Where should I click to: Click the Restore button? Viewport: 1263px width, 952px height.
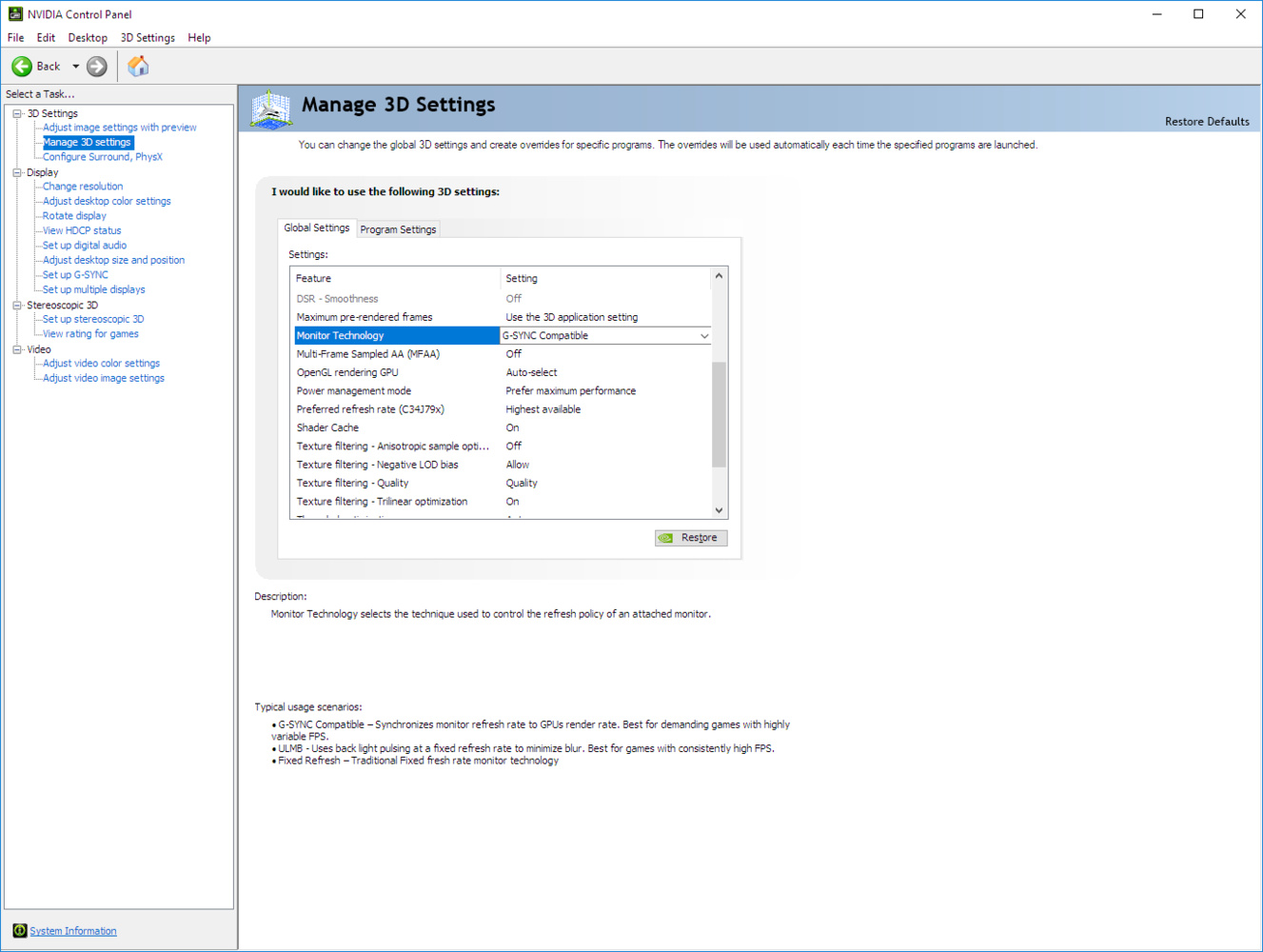(691, 538)
